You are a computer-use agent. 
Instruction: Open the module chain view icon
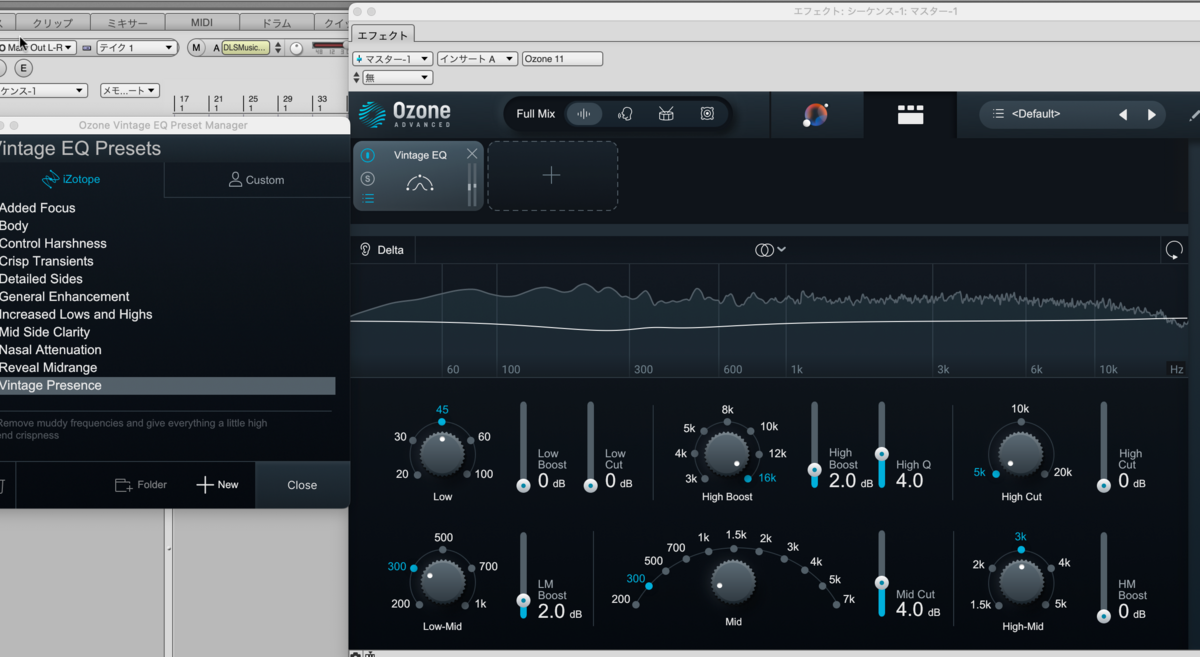910,115
